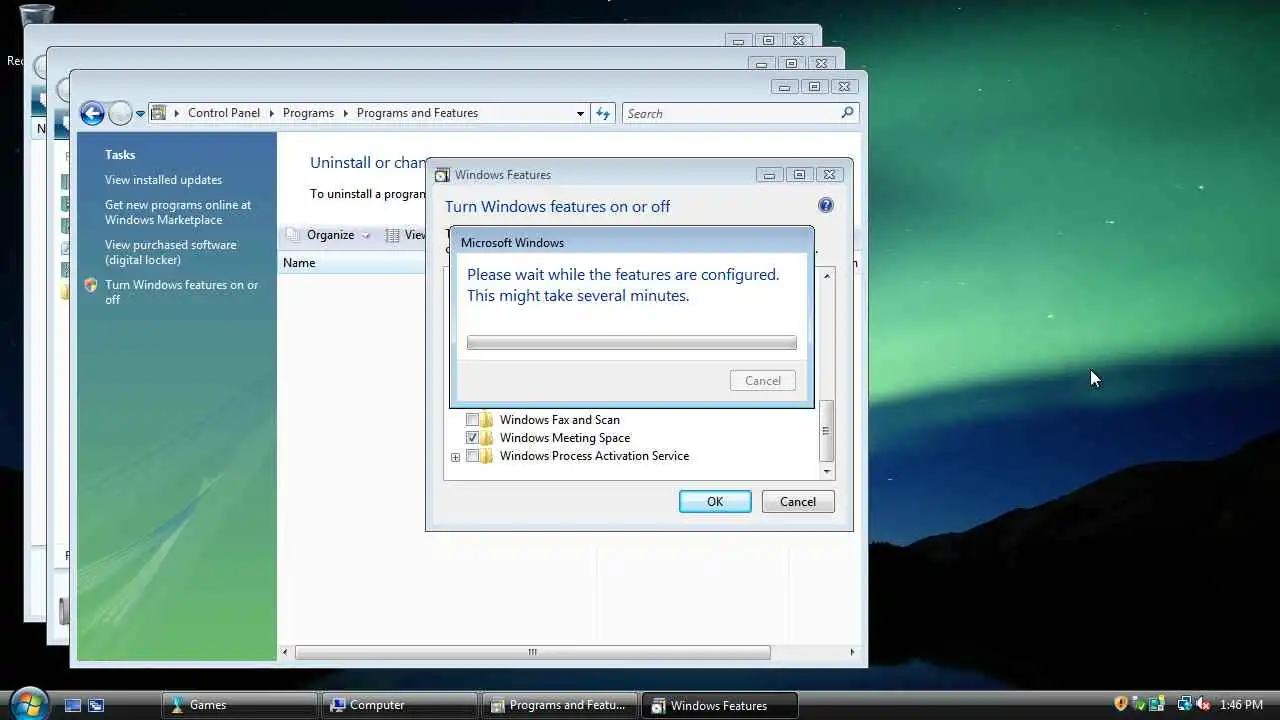Switch to the Computer taskbar button

pyautogui.click(x=399, y=705)
